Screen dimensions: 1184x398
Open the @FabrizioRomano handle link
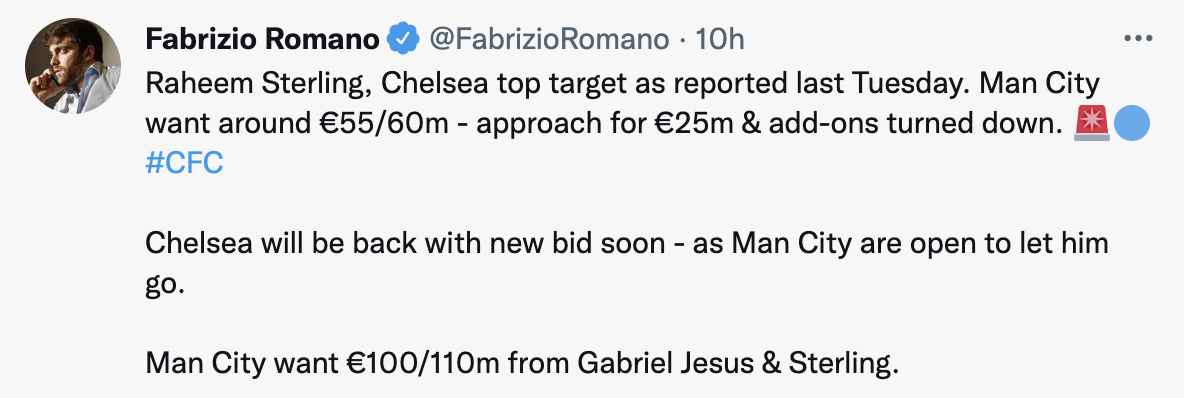click(549, 39)
